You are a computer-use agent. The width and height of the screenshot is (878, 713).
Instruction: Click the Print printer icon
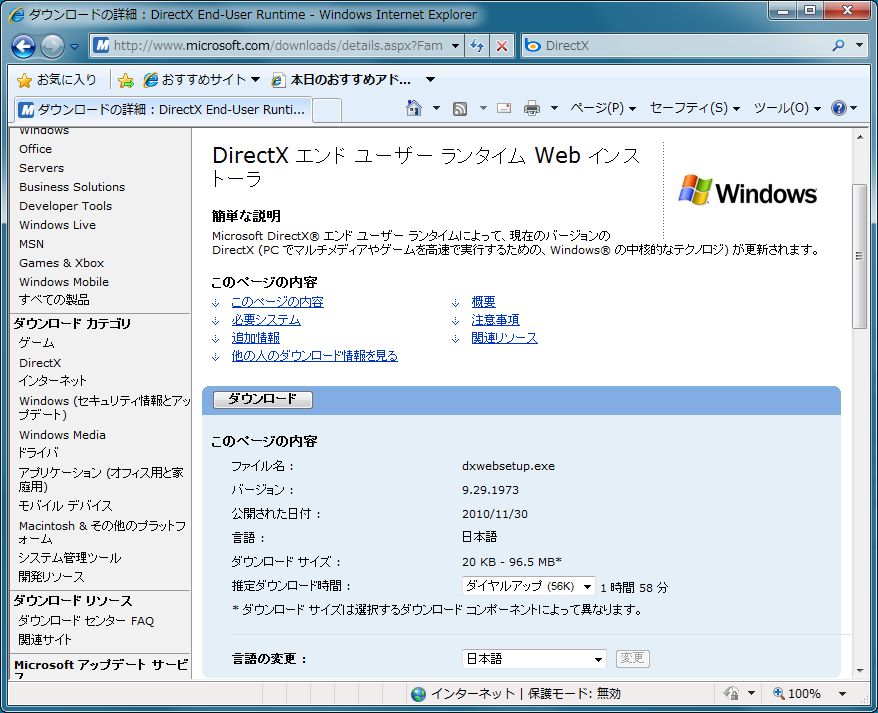[531, 108]
